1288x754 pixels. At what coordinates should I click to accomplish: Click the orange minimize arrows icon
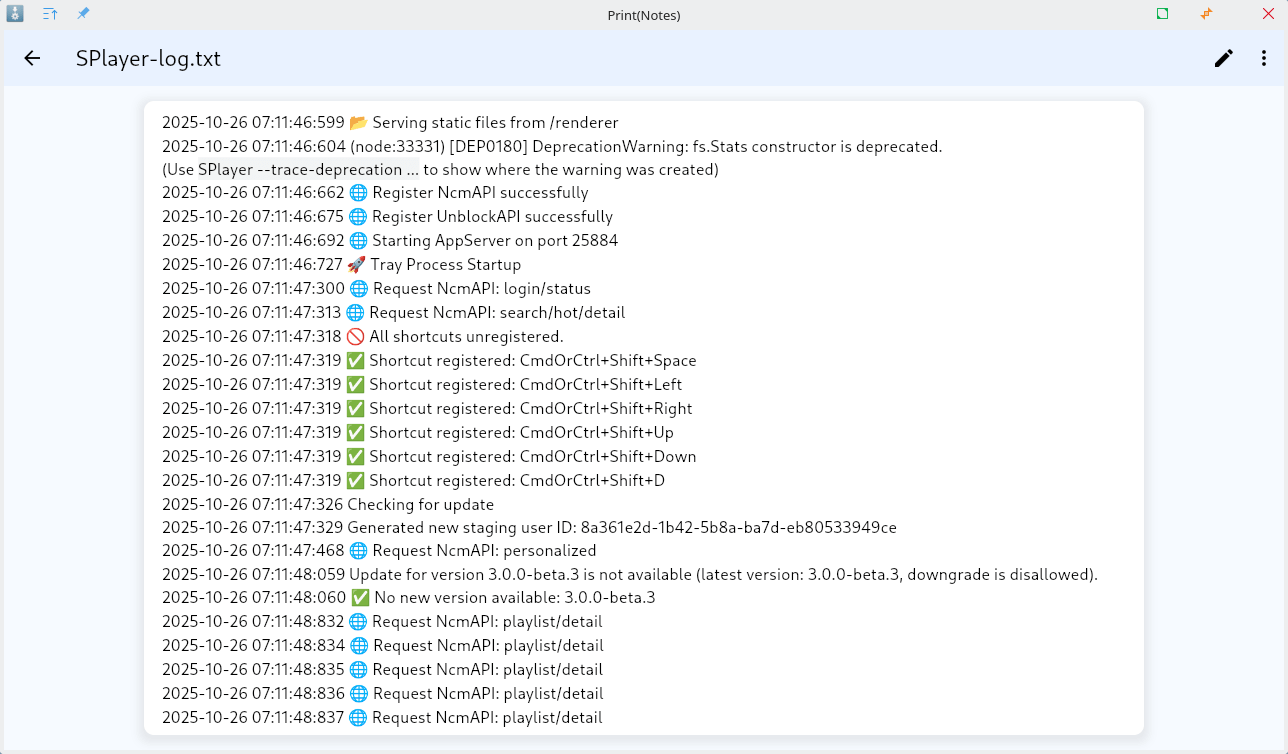coord(1206,14)
